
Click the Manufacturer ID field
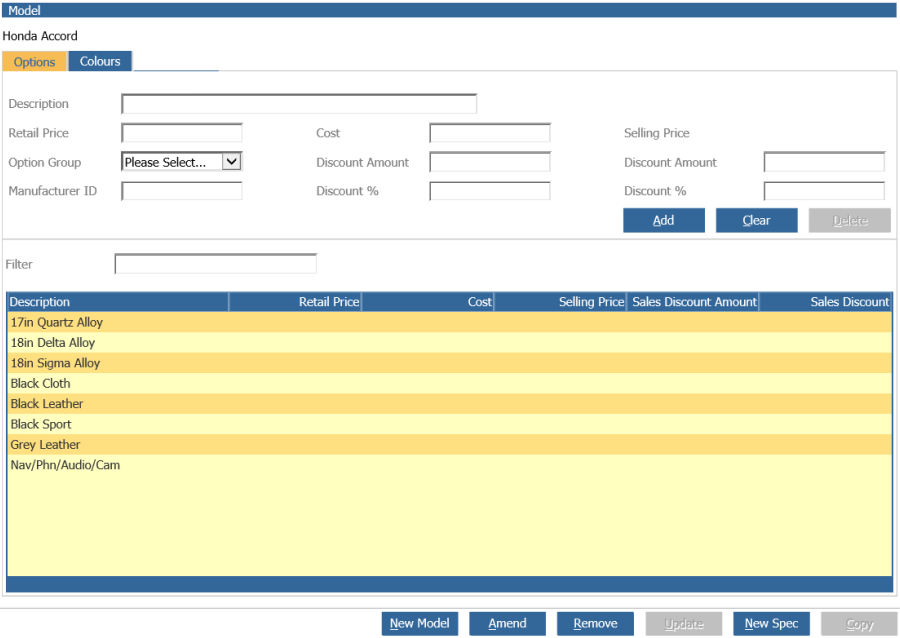pyautogui.click(x=182, y=191)
